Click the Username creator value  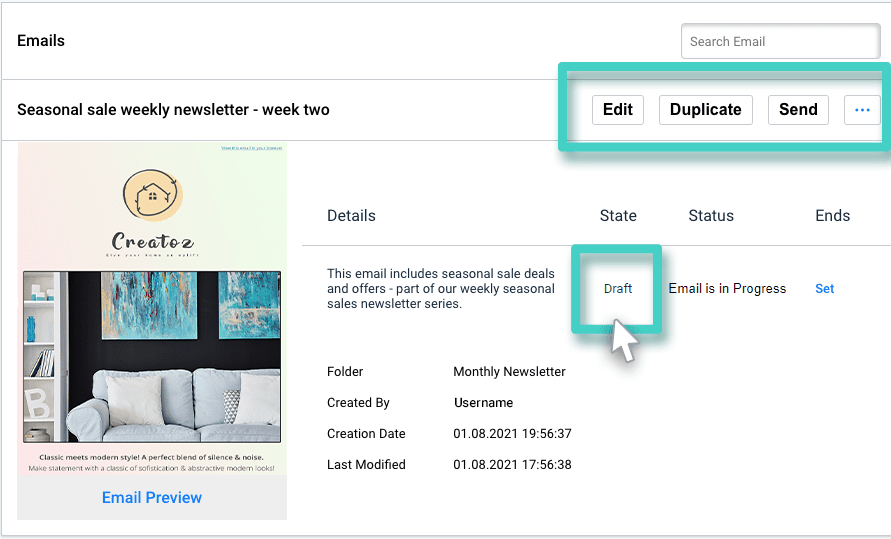483,403
